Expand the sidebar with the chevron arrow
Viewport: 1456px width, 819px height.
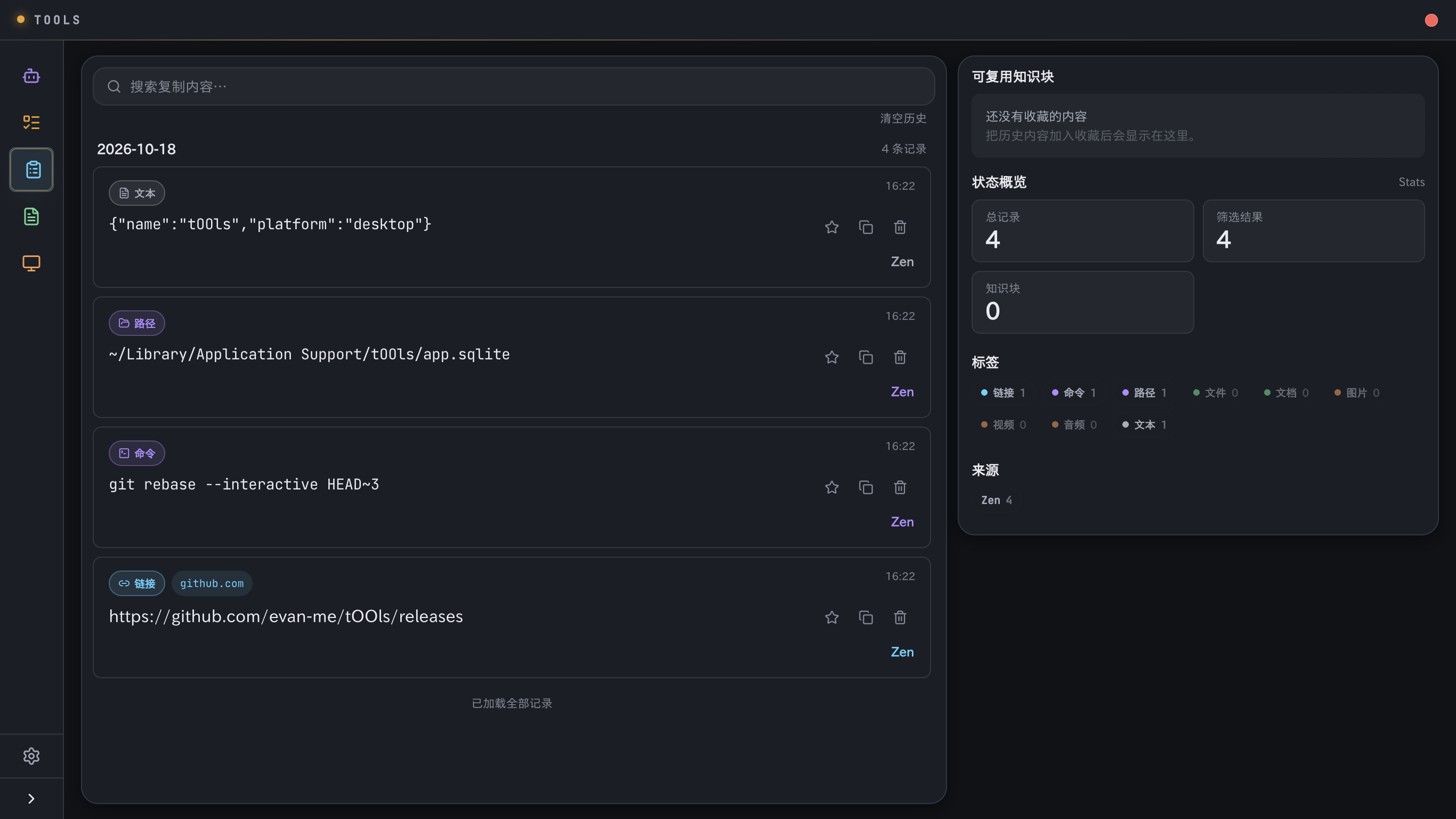coord(31,799)
